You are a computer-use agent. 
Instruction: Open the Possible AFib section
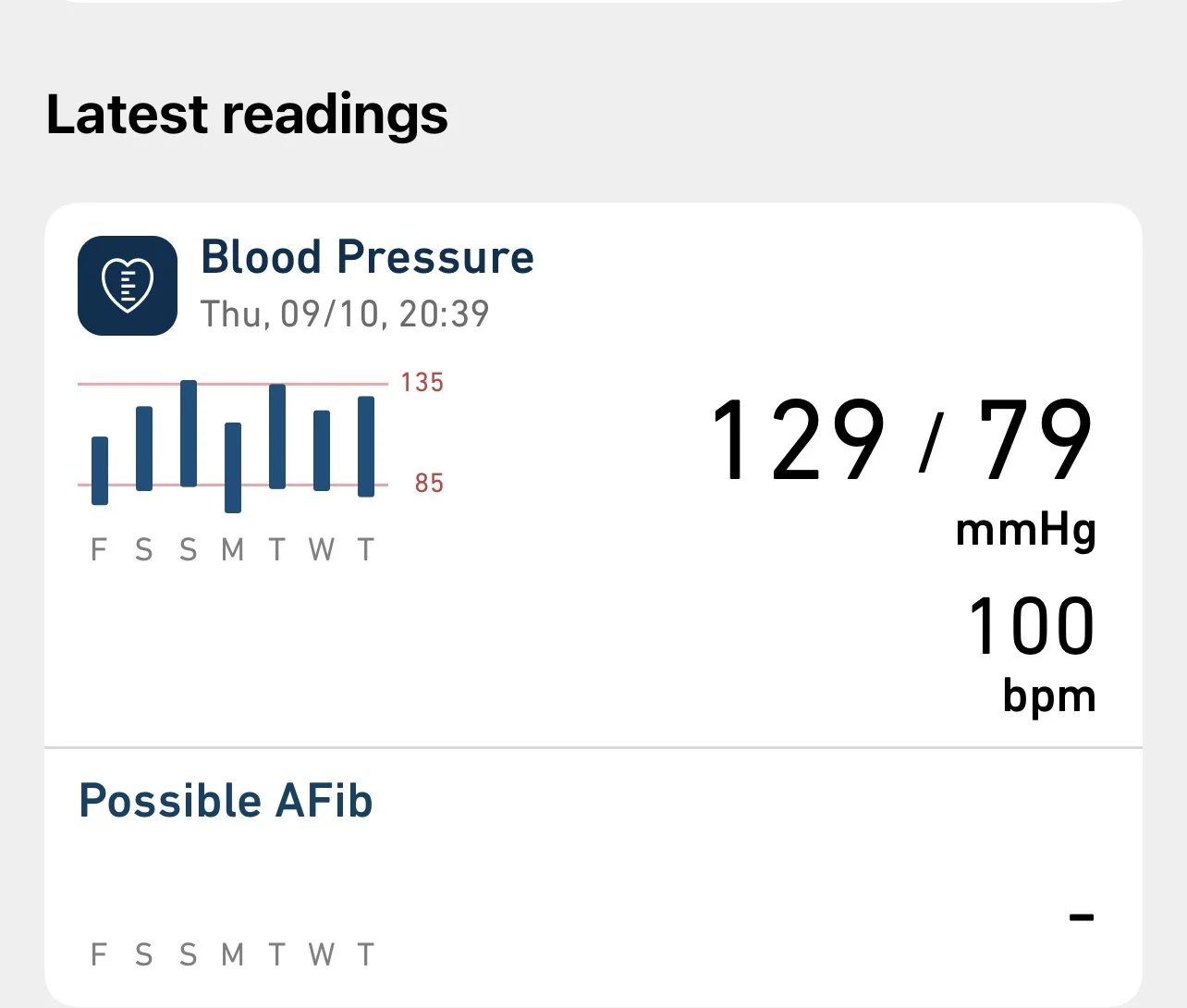[226, 801]
